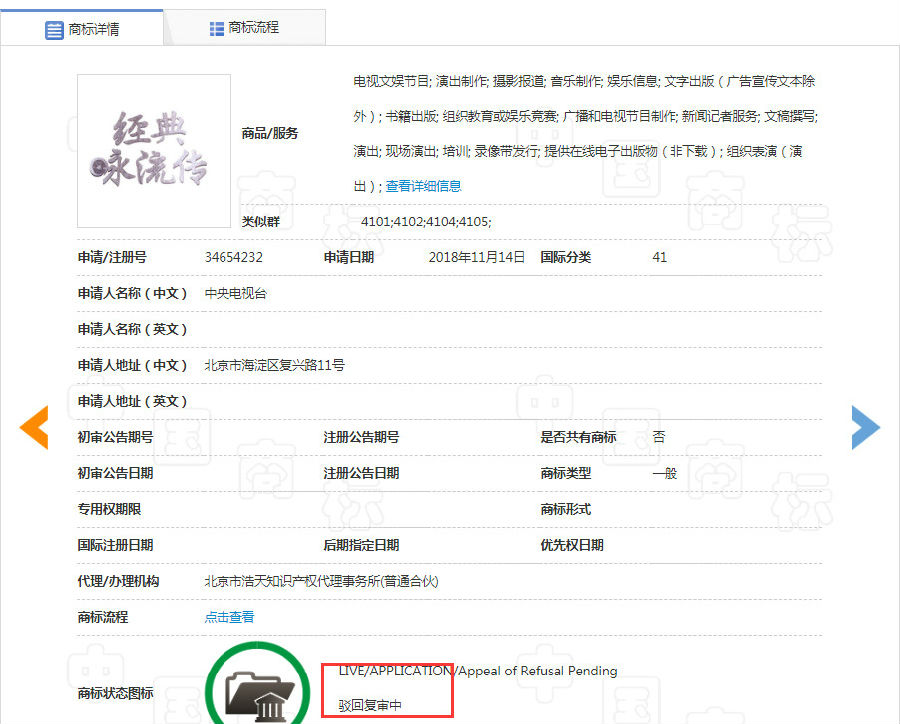The image size is (900, 724).
Task: Click the 经典咏流传 trademark image thumbnail
Action: [x=154, y=151]
